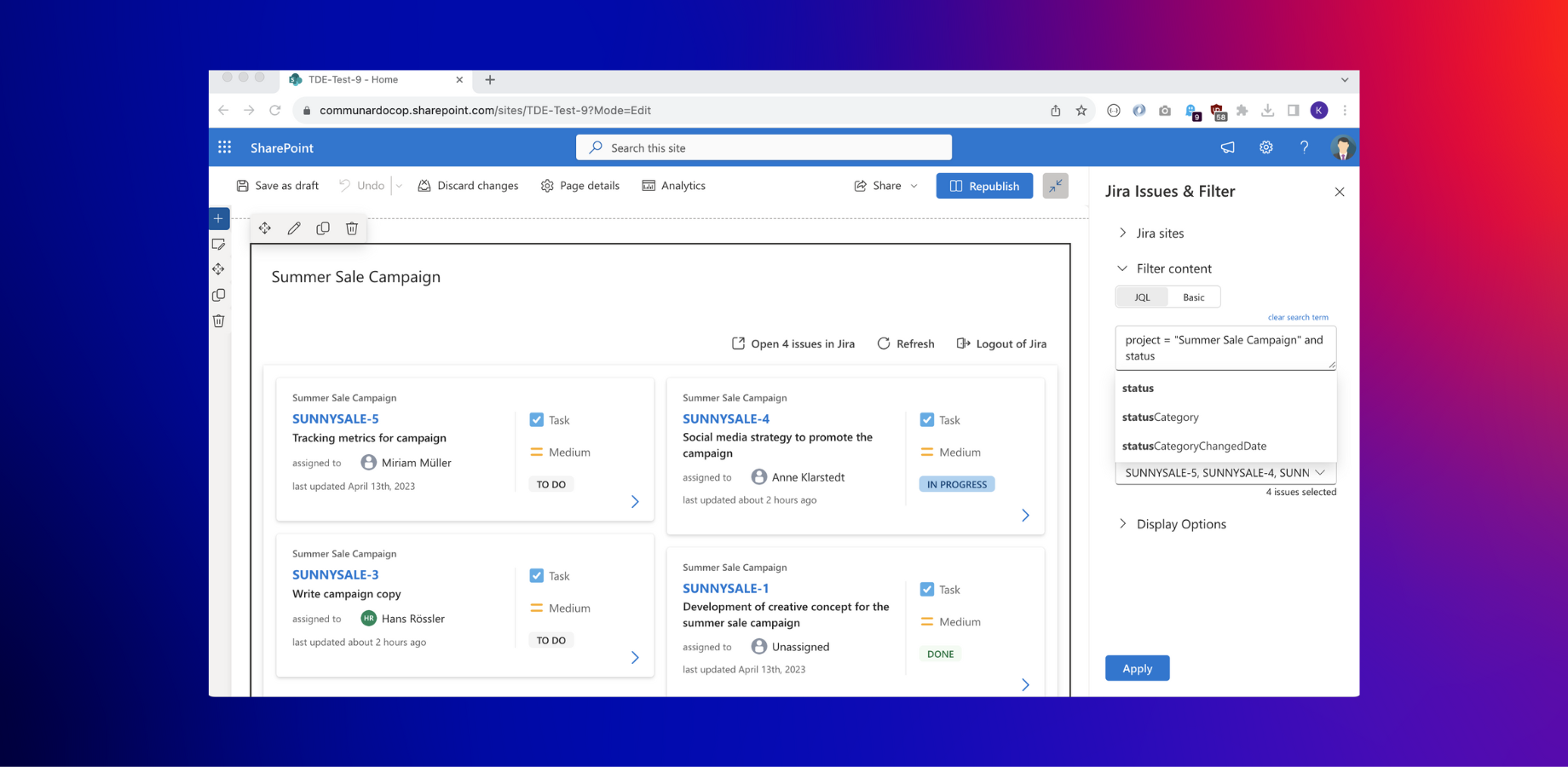Click Logout of Jira
The height and width of the screenshot is (767, 1568).
[1001, 343]
